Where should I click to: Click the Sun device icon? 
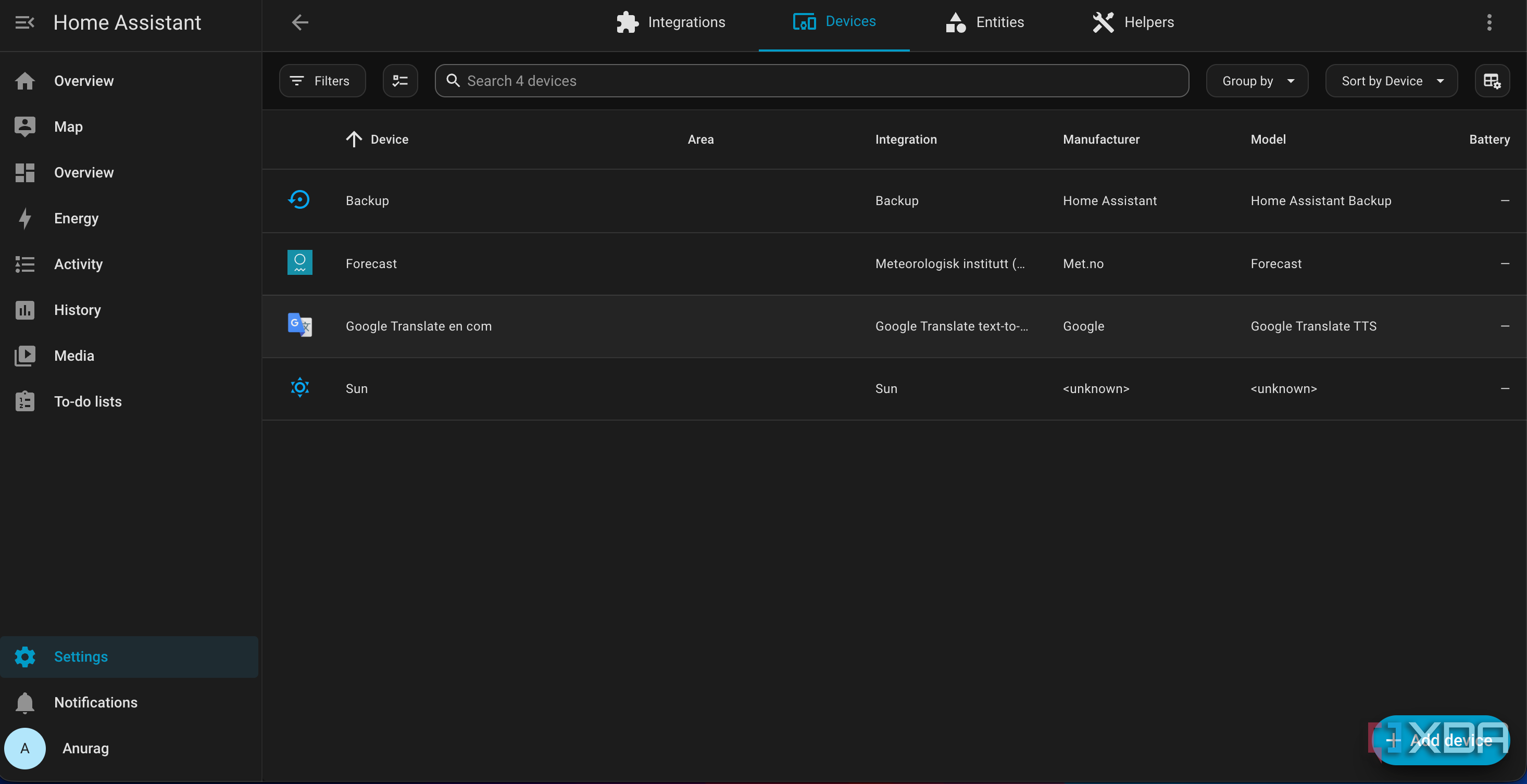click(x=299, y=387)
